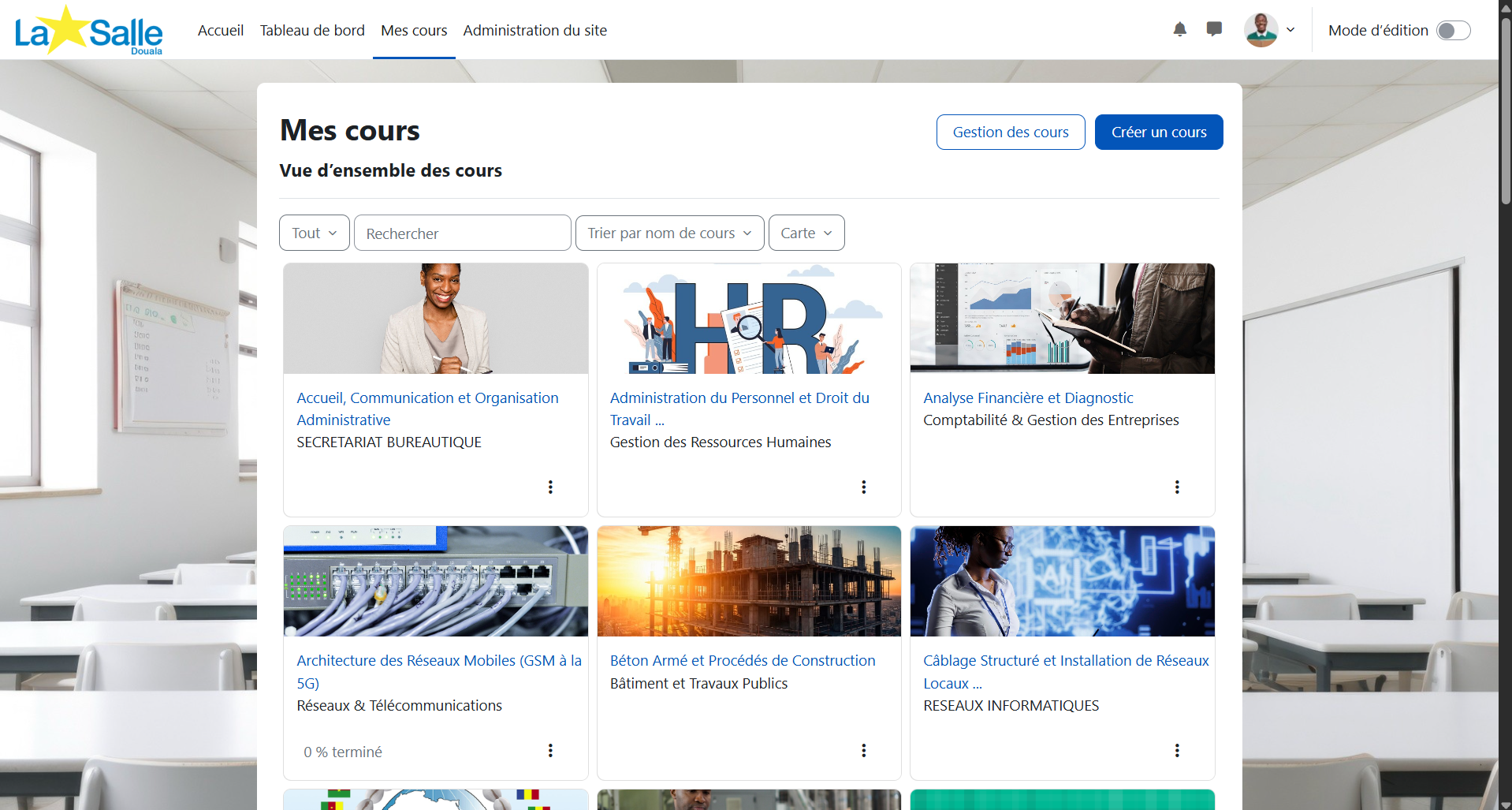
Task: Open the notifications bell icon
Action: [1179, 30]
